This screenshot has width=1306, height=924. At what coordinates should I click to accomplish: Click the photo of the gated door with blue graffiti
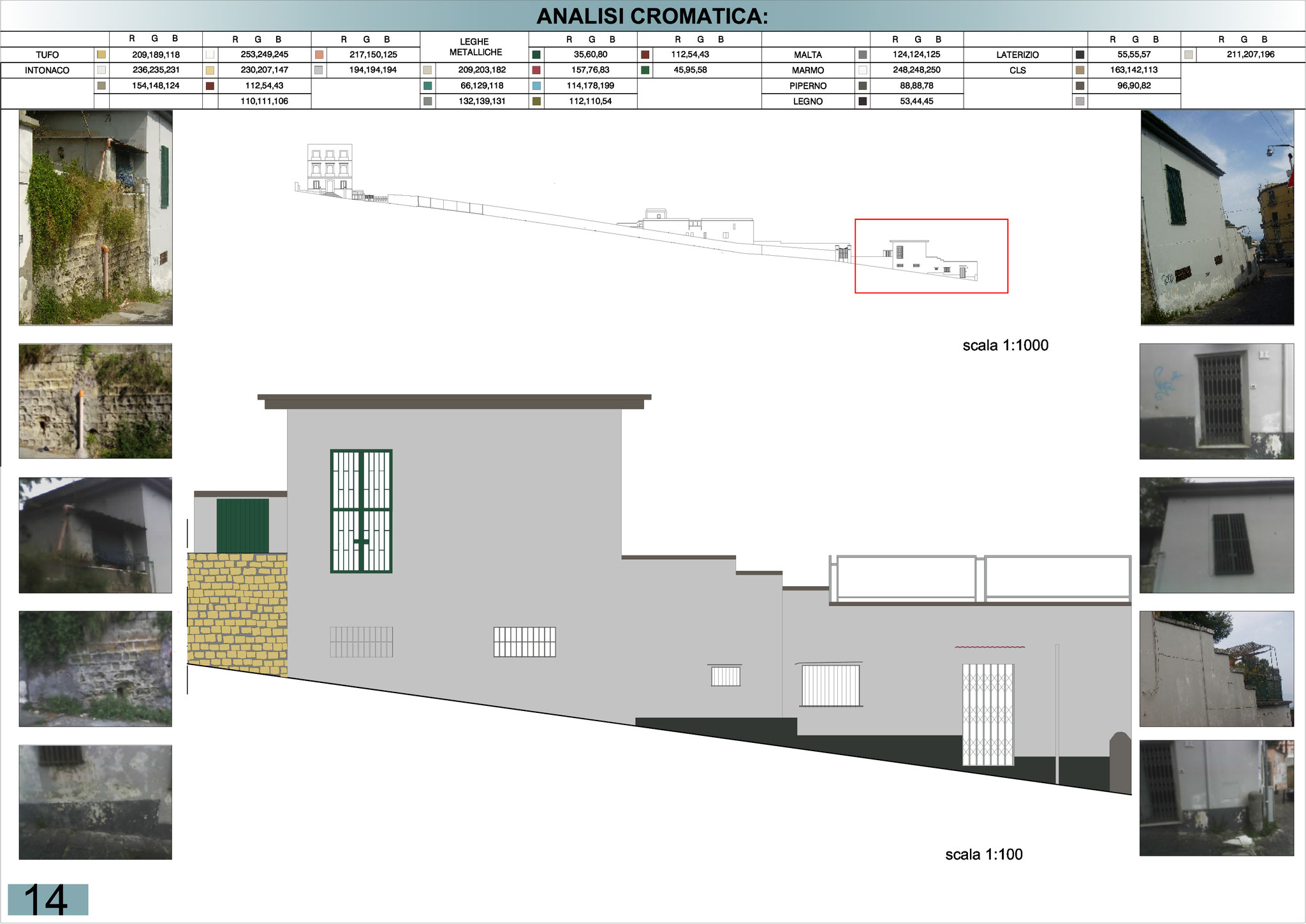(1216, 401)
